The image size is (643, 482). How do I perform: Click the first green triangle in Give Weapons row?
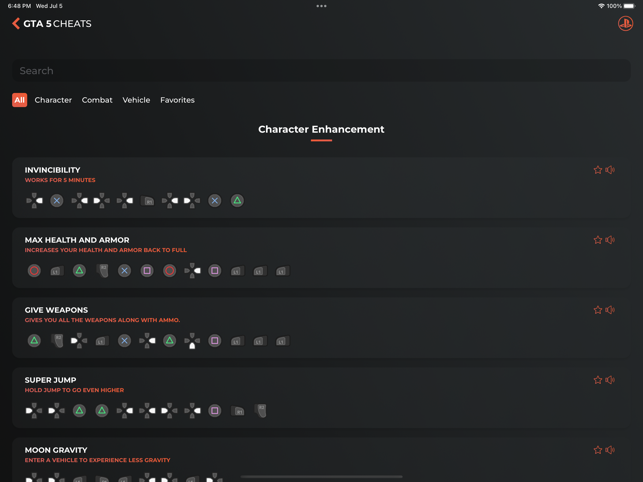tap(34, 340)
